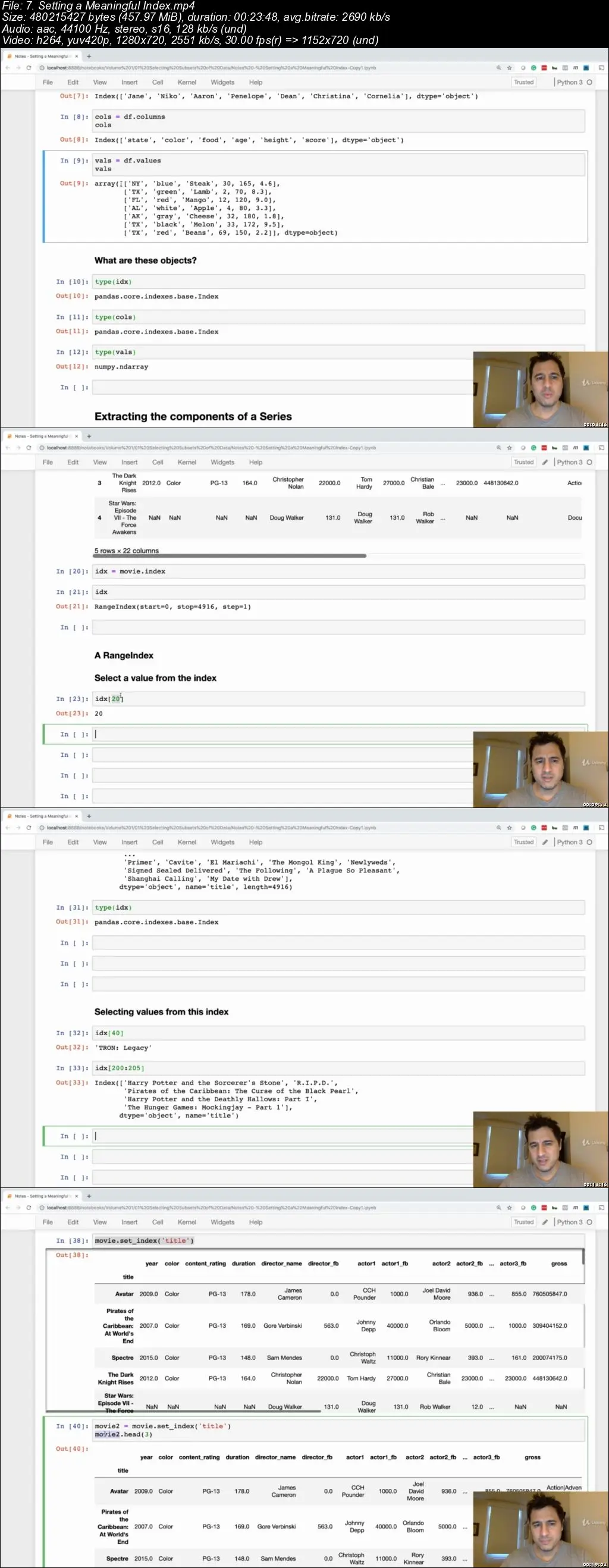Click cast icon in the RangeIndex frame
The image size is (609, 1568).
(601, 447)
